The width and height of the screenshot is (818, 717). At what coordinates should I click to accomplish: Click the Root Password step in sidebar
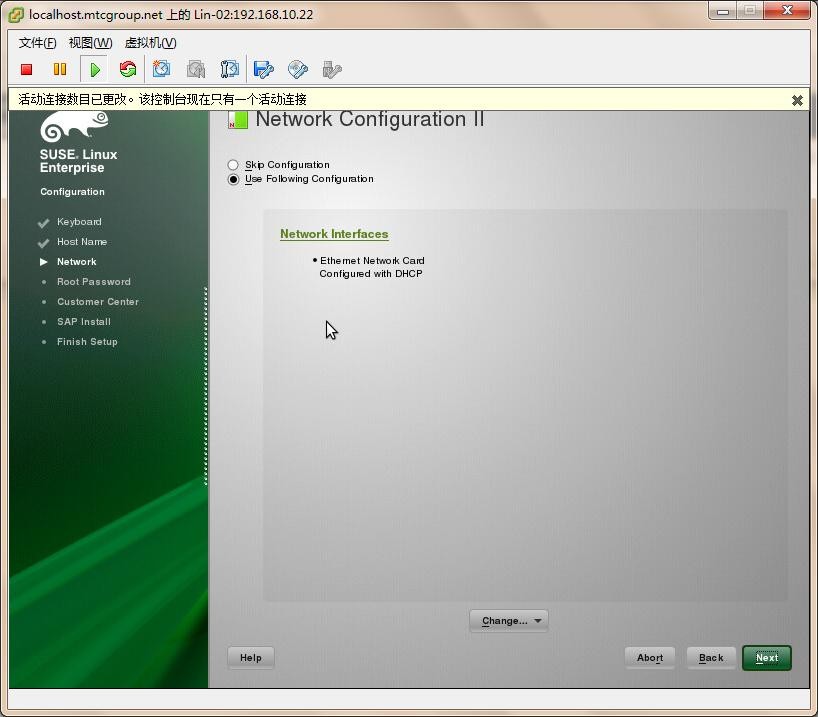pos(94,282)
